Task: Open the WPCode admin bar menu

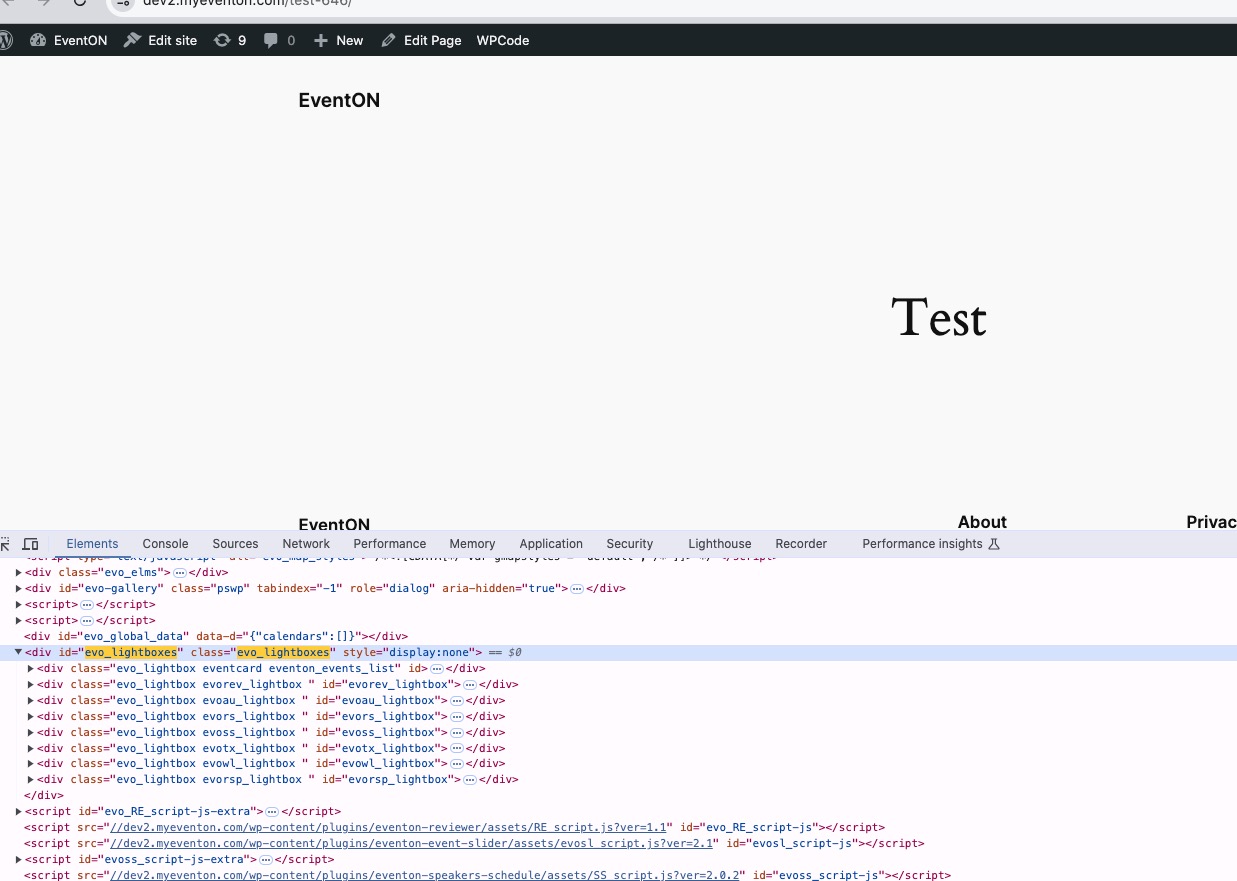Action: (502, 40)
